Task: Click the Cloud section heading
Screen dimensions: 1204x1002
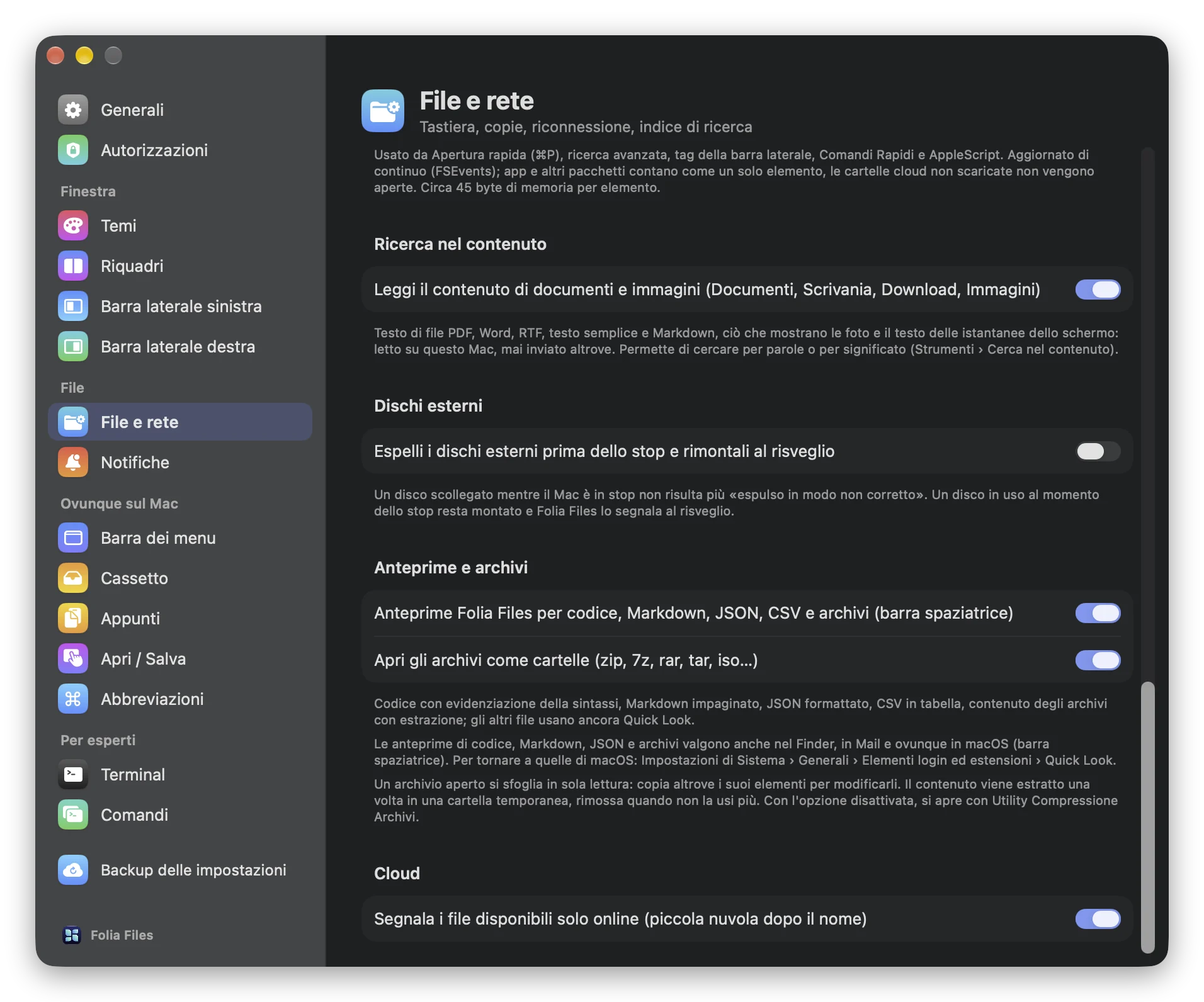Action: [x=397, y=874]
